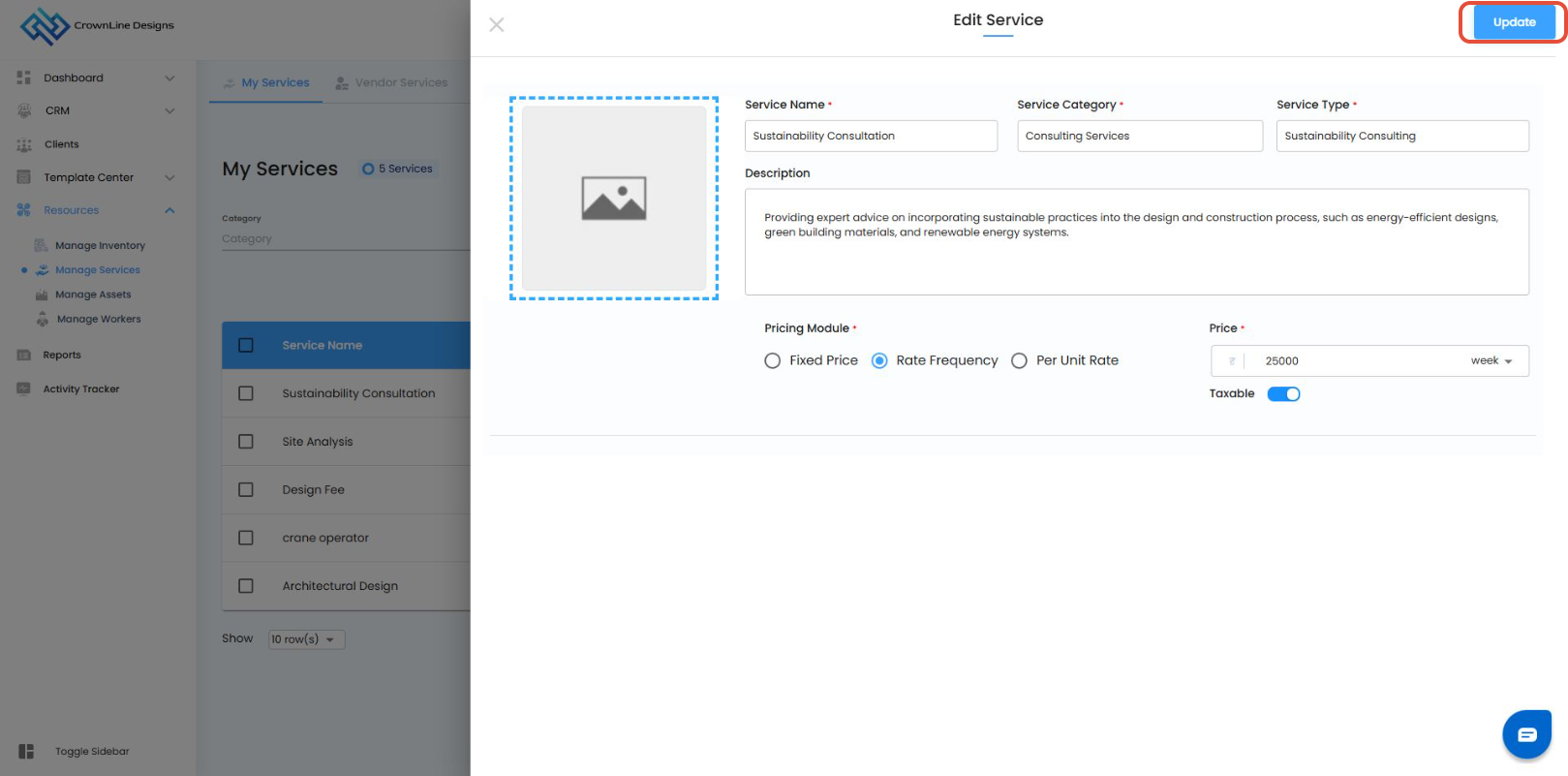Click the Toggle Sidebar icon

point(26,752)
